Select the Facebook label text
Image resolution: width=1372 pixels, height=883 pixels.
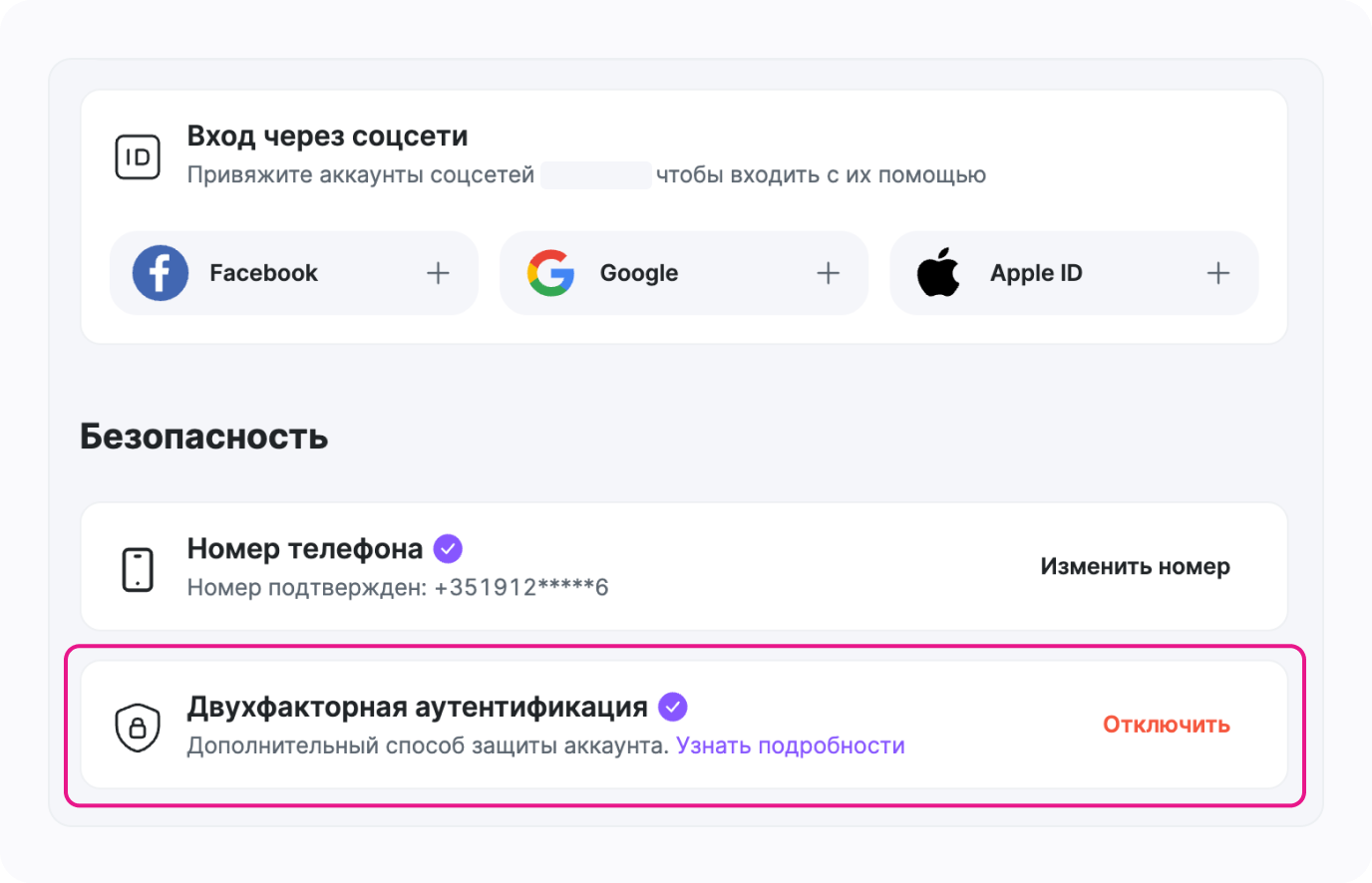pyautogui.click(x=263, y=273)
